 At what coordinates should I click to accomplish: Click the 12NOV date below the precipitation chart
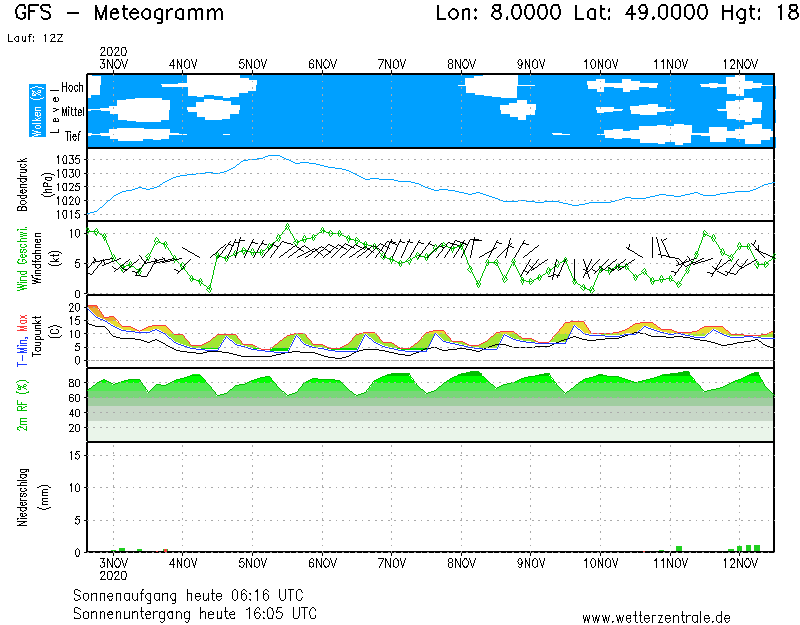[740, 564]
